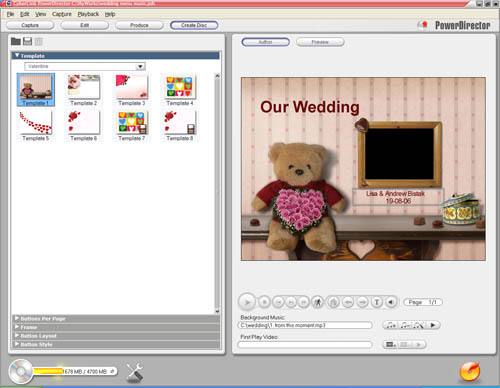Click the previous chapter playback button
The image size is (500, 388).
pyautogui.click(x=278, y=302)
